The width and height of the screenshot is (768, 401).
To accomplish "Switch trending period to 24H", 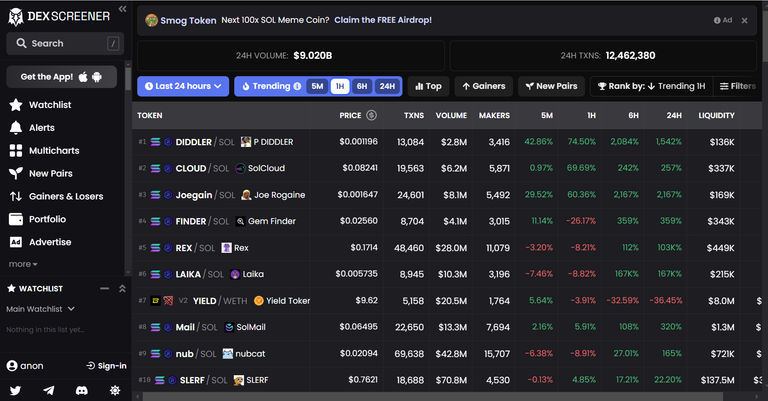I will tap(387, 86).
